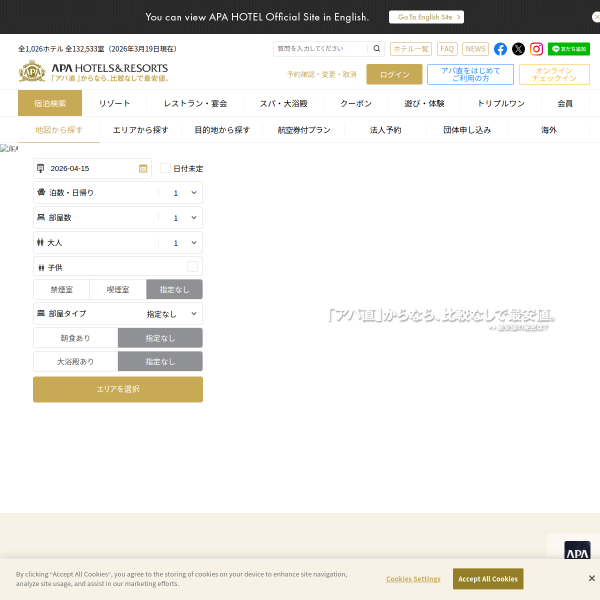Viewport: 600px width, 600px height.
Task: Tick the 子供 checkbox
Action: (192, 266)
